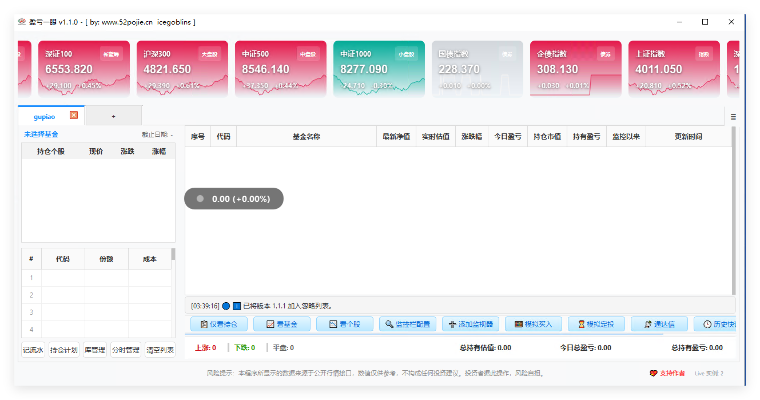
Task: Sort by the 代码 column in the main table
Action: [x=223, y=137]
